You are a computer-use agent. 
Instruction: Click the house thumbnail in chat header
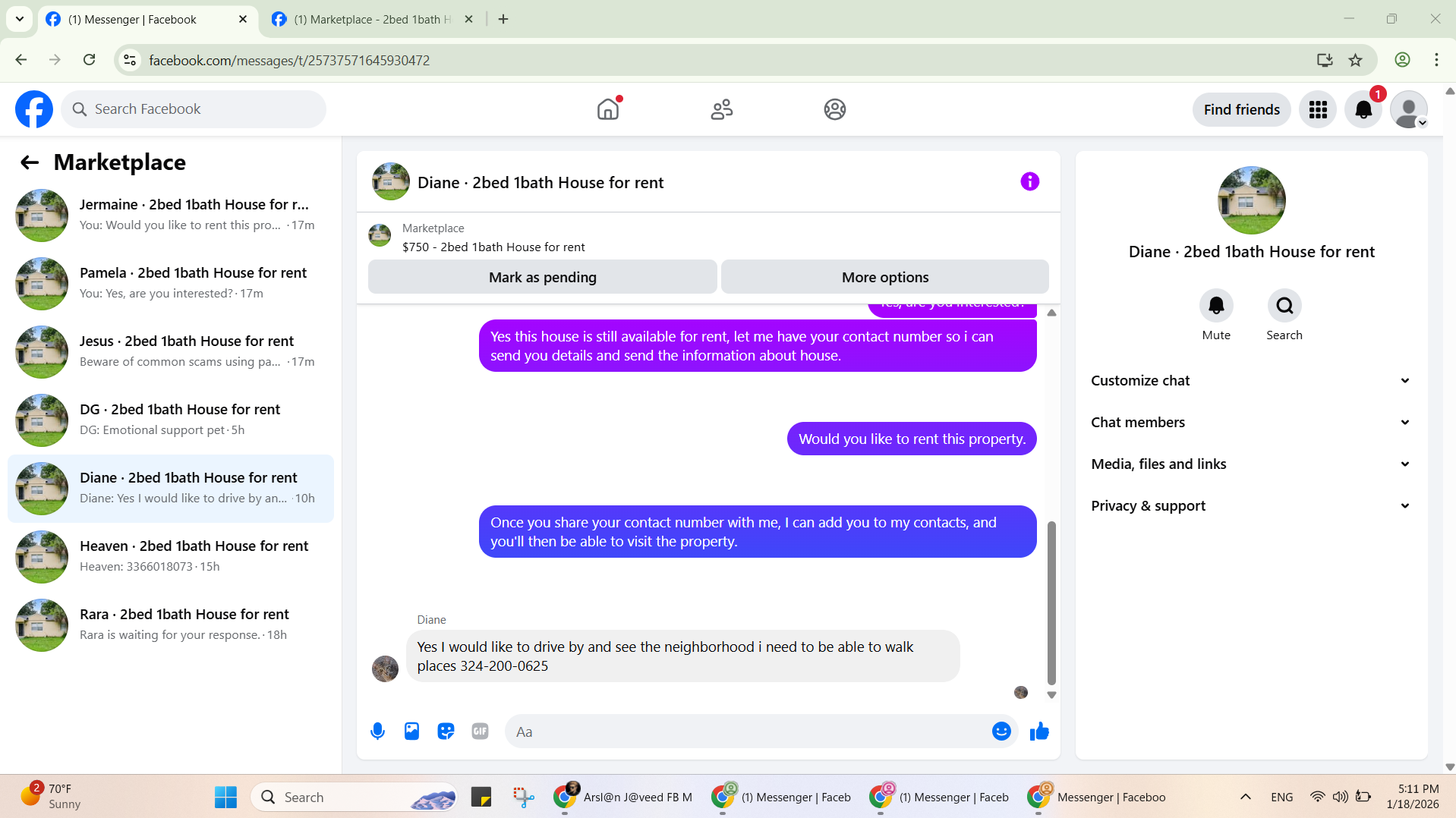[x=391, y=181]
